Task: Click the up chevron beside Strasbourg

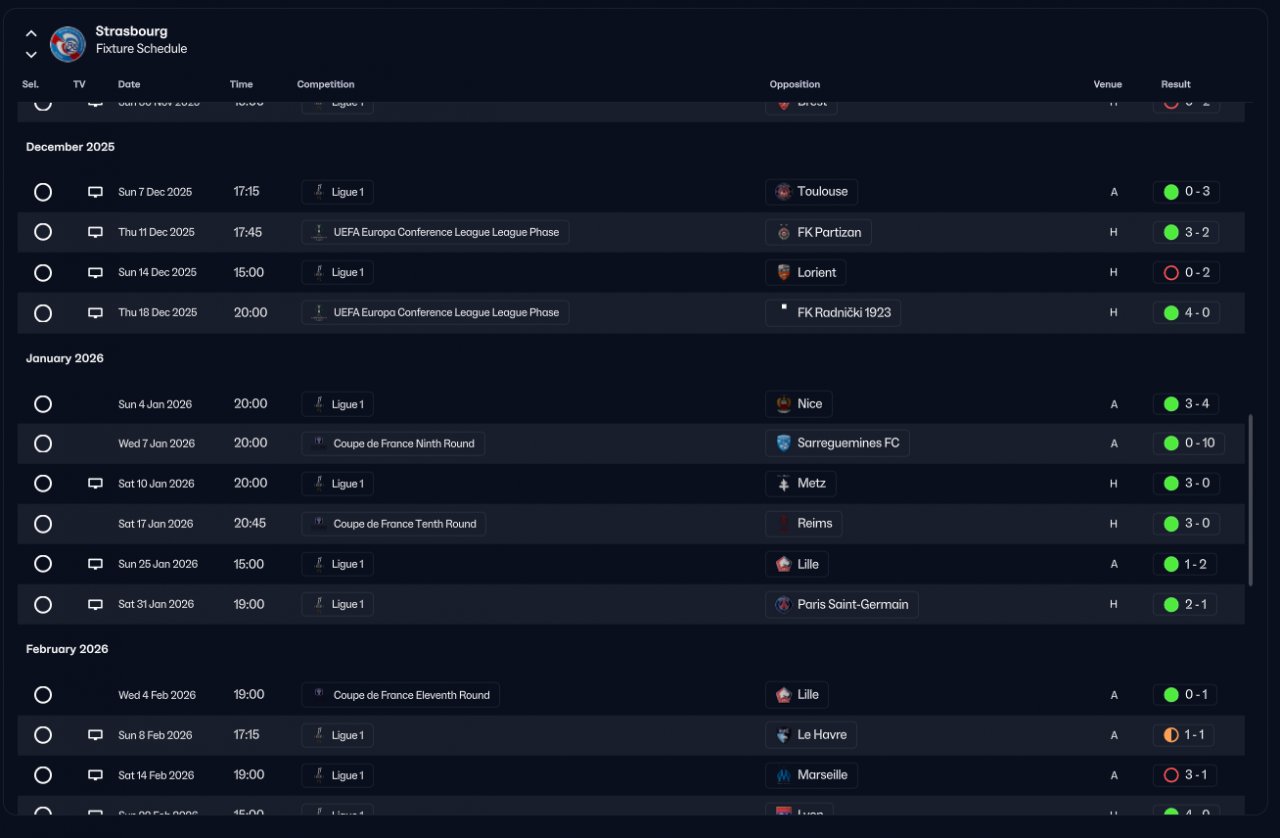Action: [x=31, y=33]
